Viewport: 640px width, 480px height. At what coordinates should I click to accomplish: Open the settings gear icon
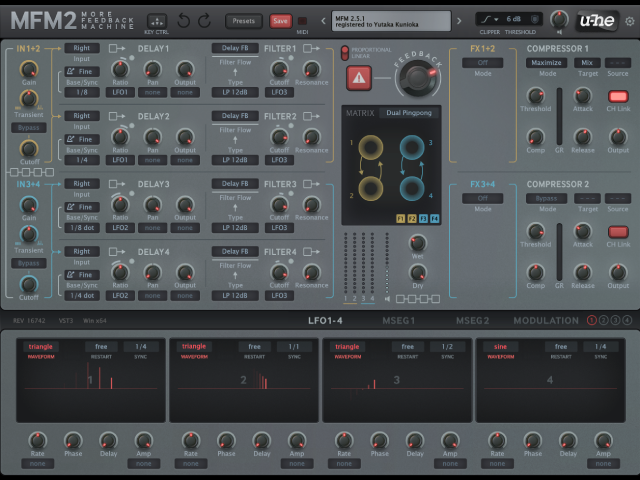point(630,21)
